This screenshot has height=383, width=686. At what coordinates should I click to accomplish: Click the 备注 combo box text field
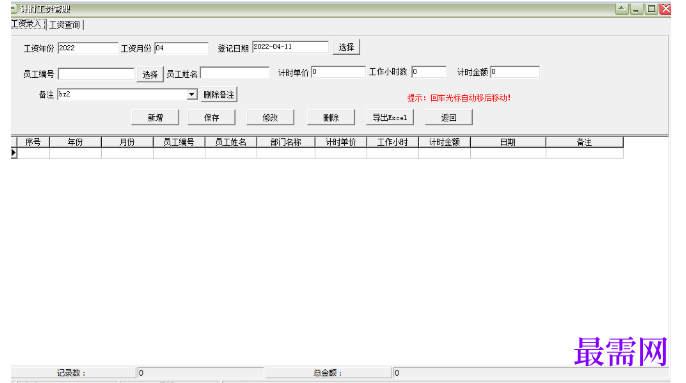click(x=122, y=95)
